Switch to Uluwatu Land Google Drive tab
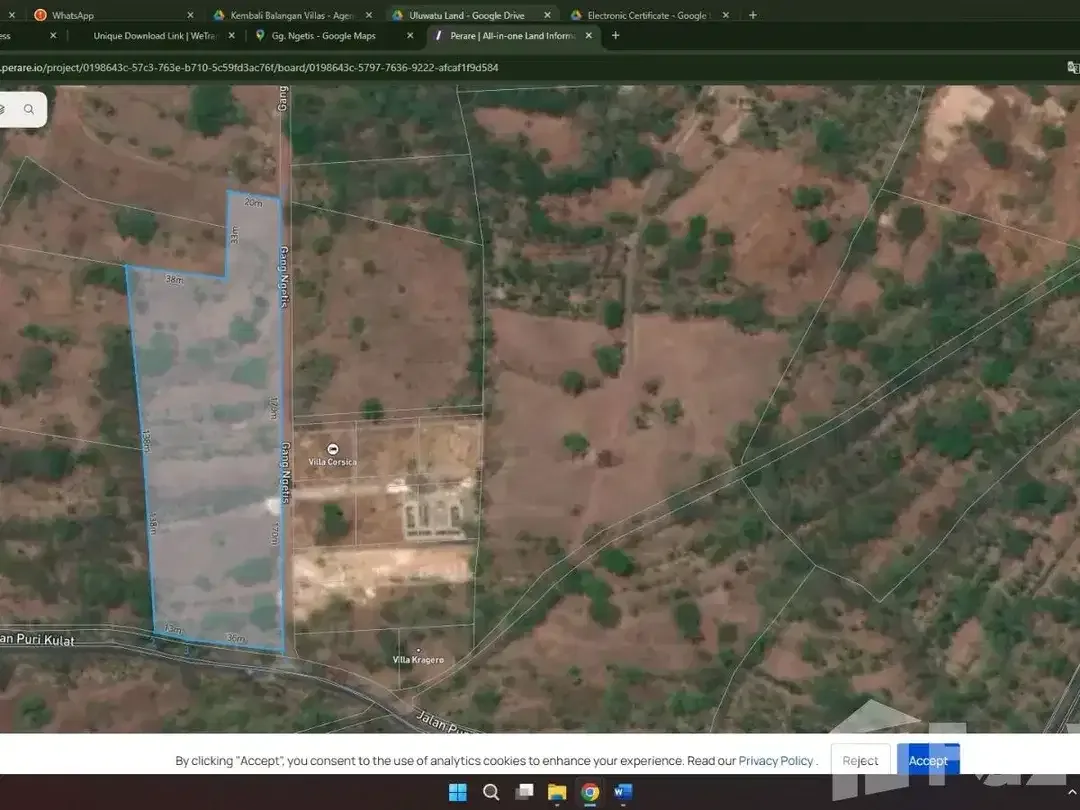The image size is (1080, 810). tap(466, 15)
